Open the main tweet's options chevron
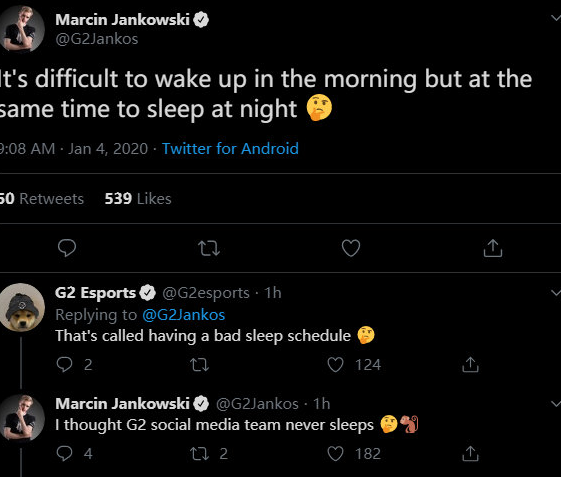The width and height of the screenshot is (561, 477). click(556, 18)
